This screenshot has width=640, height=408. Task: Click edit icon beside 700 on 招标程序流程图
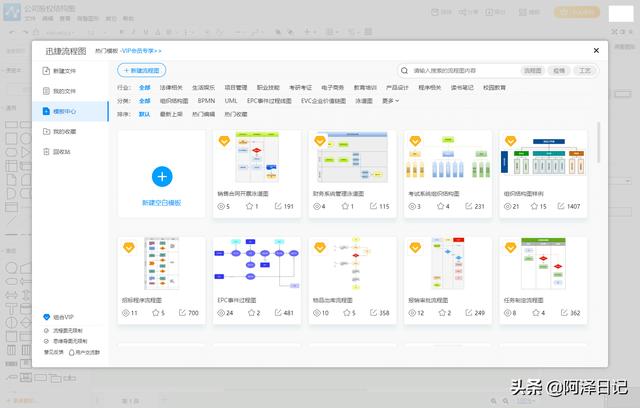point(182,313)
